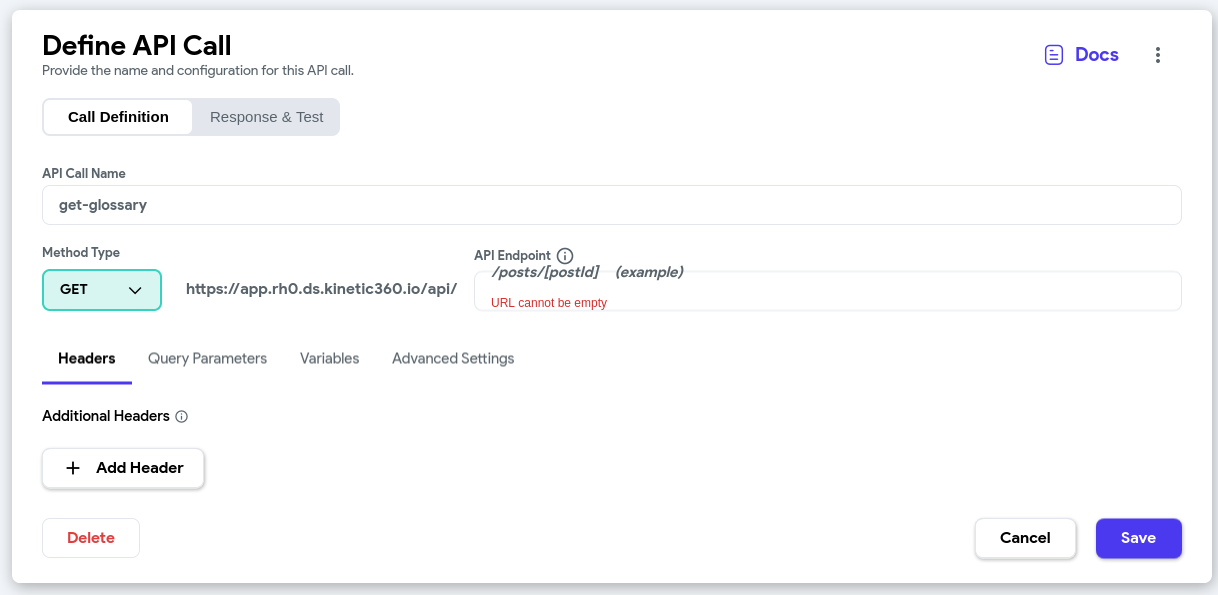The image size is (1218, 595).
Task: Click the plus icon in Add Header
Action: click(x=72, y=467)
